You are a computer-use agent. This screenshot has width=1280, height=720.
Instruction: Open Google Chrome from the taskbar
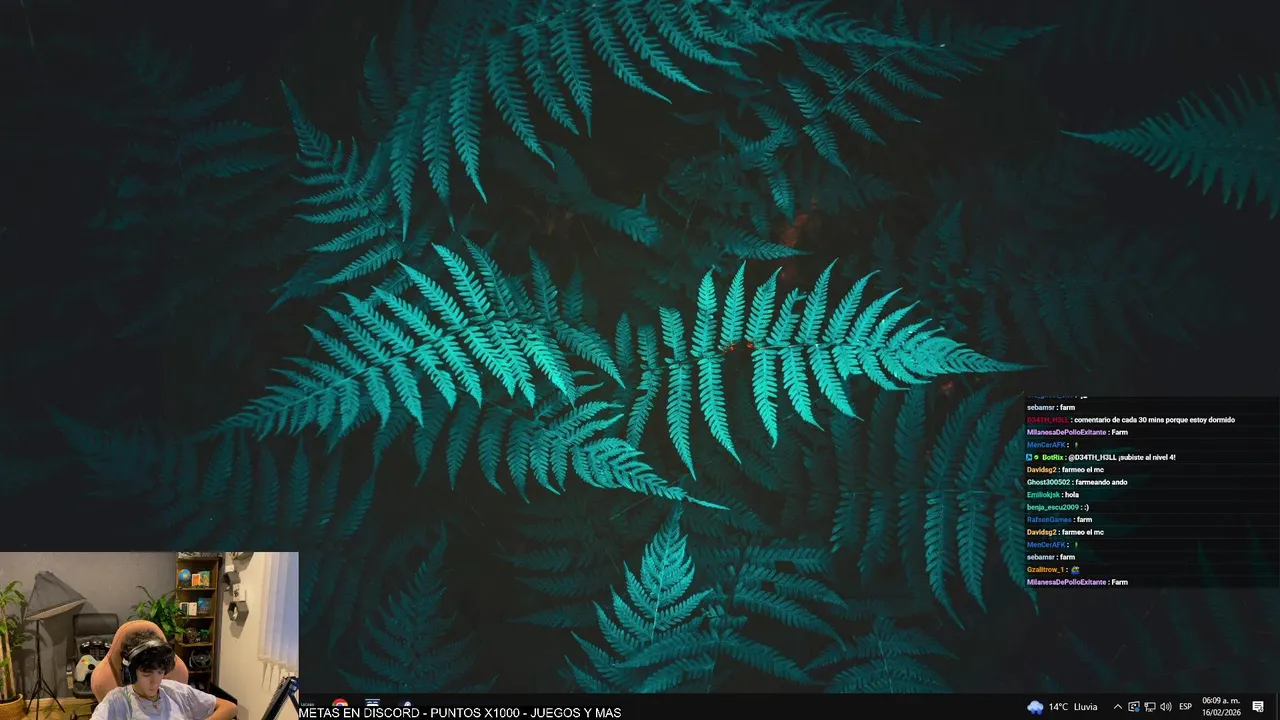(x=341, y=703)
